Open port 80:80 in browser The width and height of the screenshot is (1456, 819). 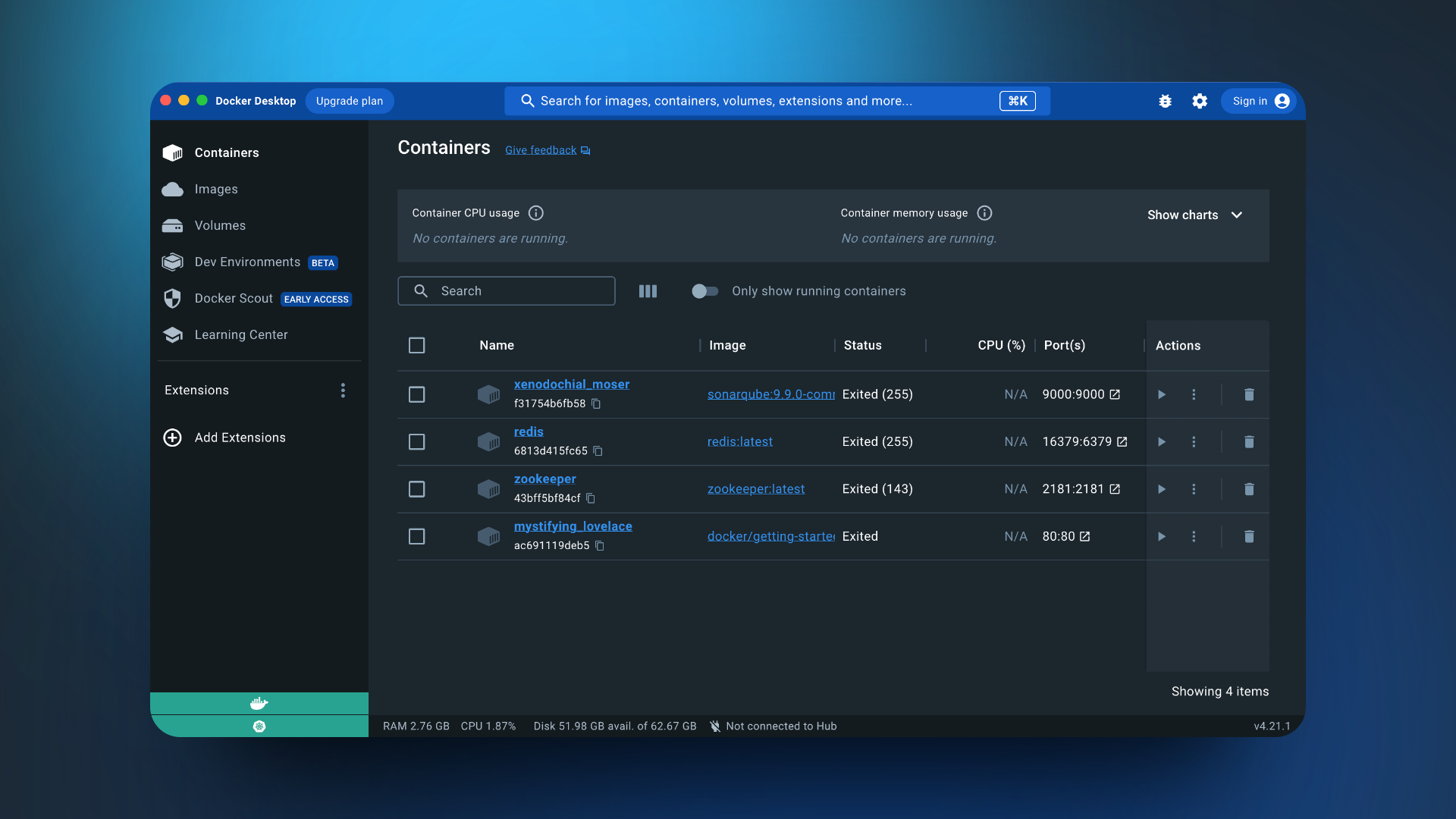click(x=1085, y=536)
